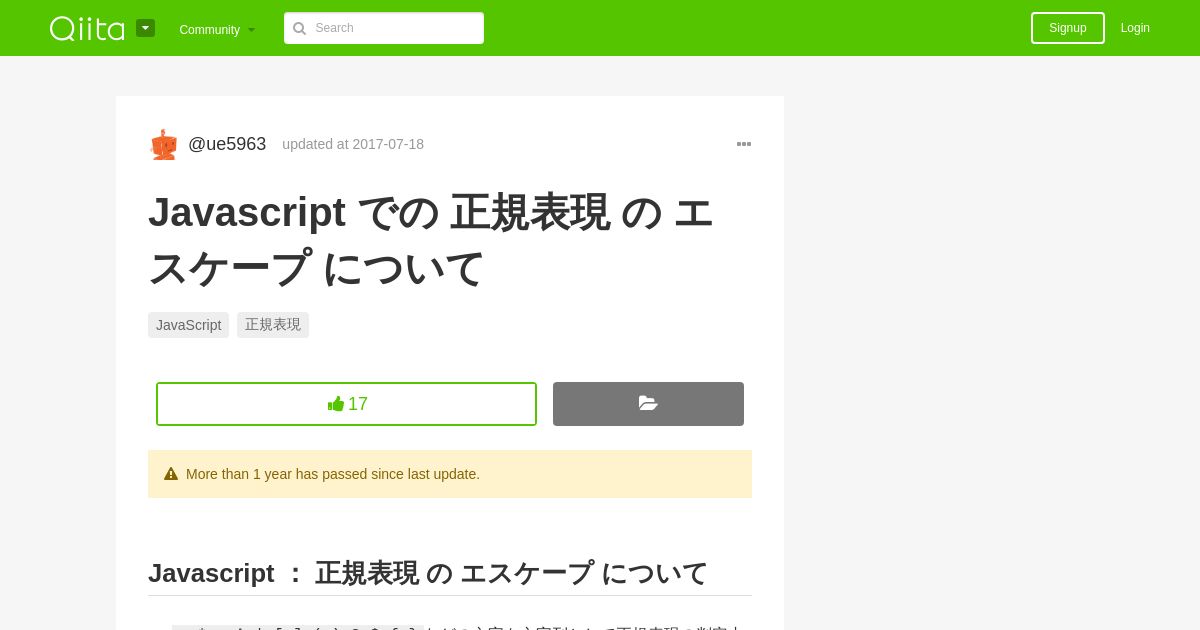Open the three-dot article options menu
The image size is (1200, 630).
pos(744,144)
